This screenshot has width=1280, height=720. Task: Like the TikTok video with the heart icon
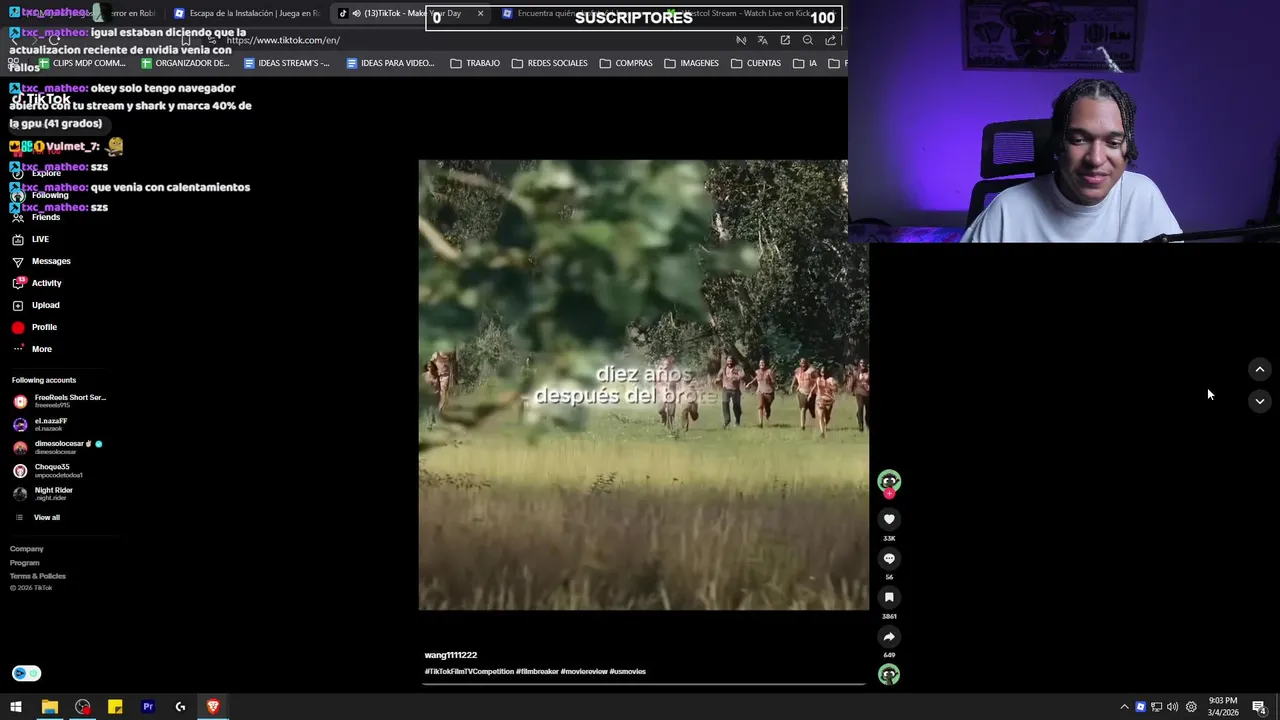click(x=889, y=519)
